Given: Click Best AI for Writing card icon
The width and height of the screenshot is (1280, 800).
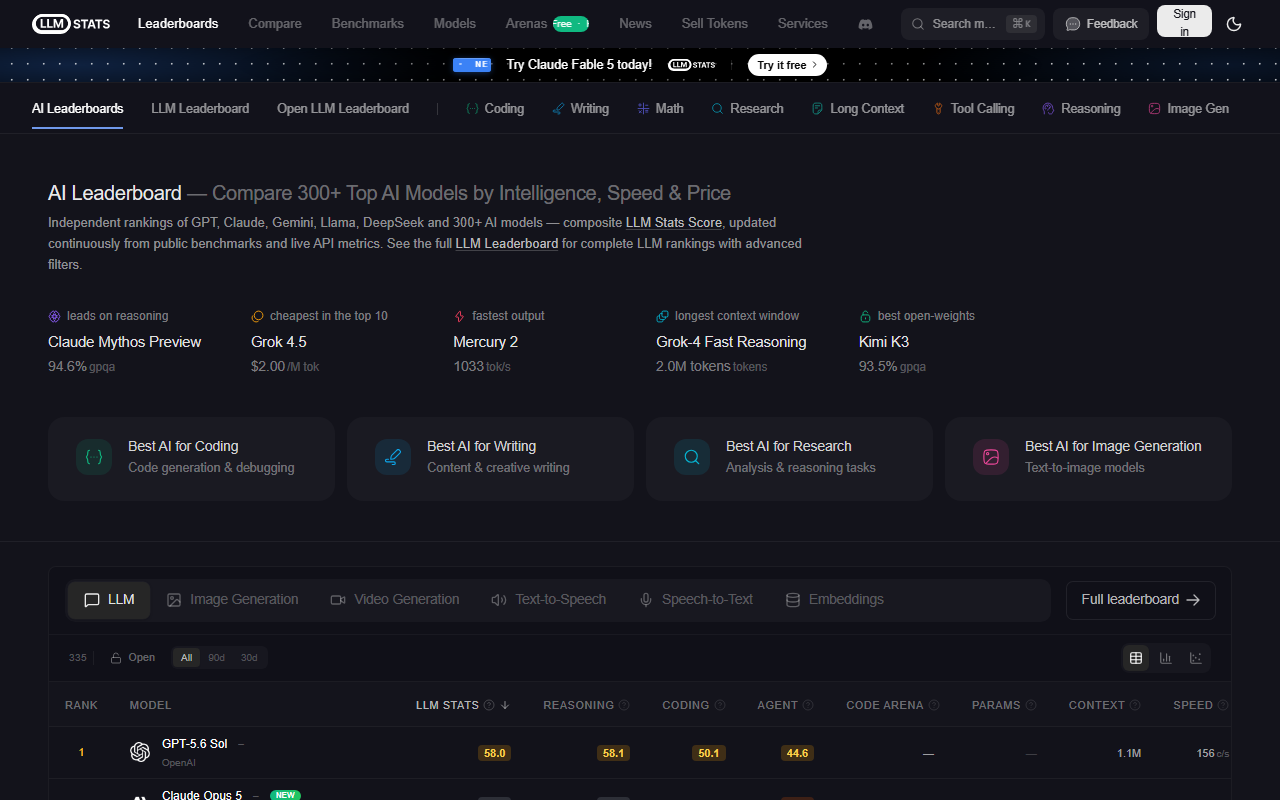Looking at the screenshot, I should point(393,457).
